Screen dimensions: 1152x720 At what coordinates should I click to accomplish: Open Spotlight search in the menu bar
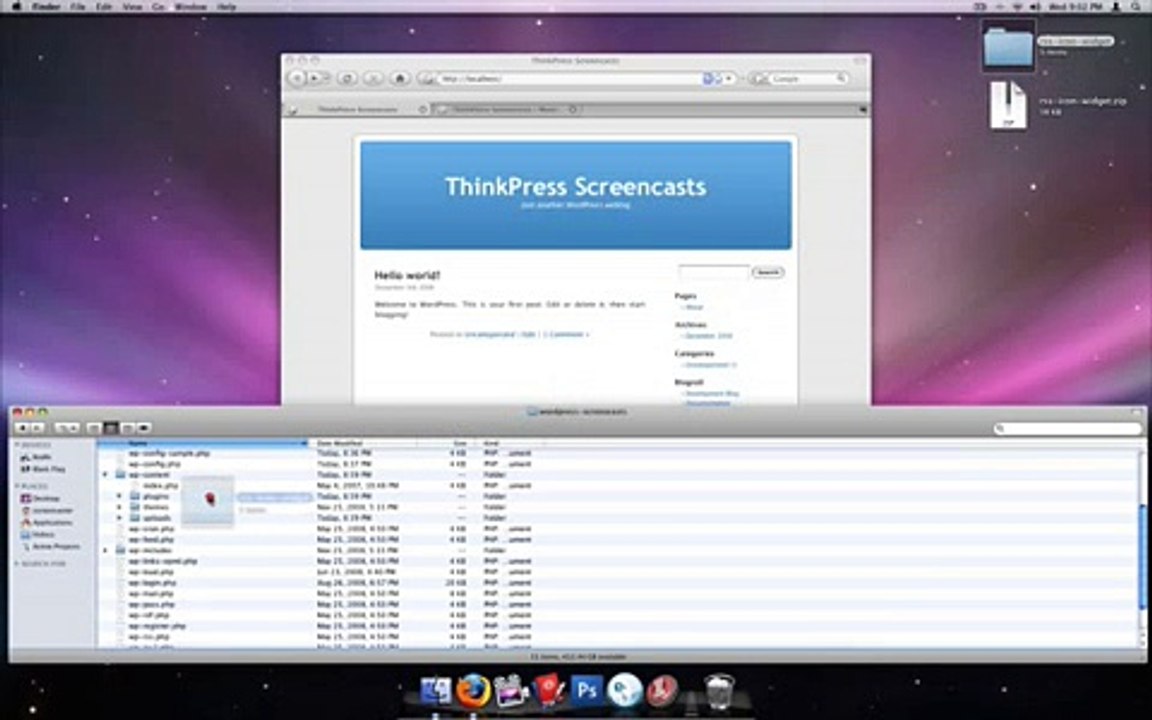(1137, 6)
